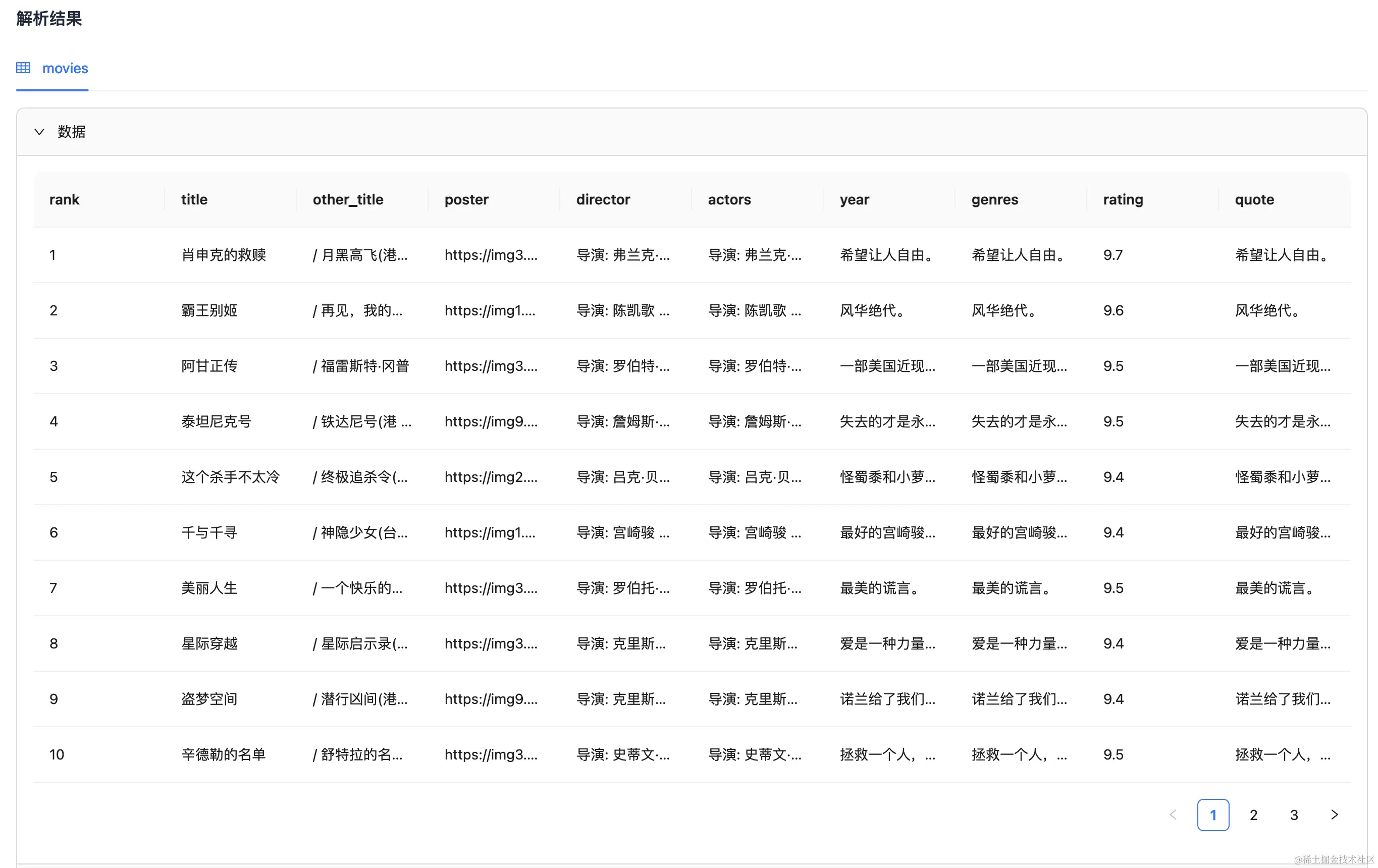
Task: Collapse the 数据 section chevron
Action: click(x=39, y=132)
